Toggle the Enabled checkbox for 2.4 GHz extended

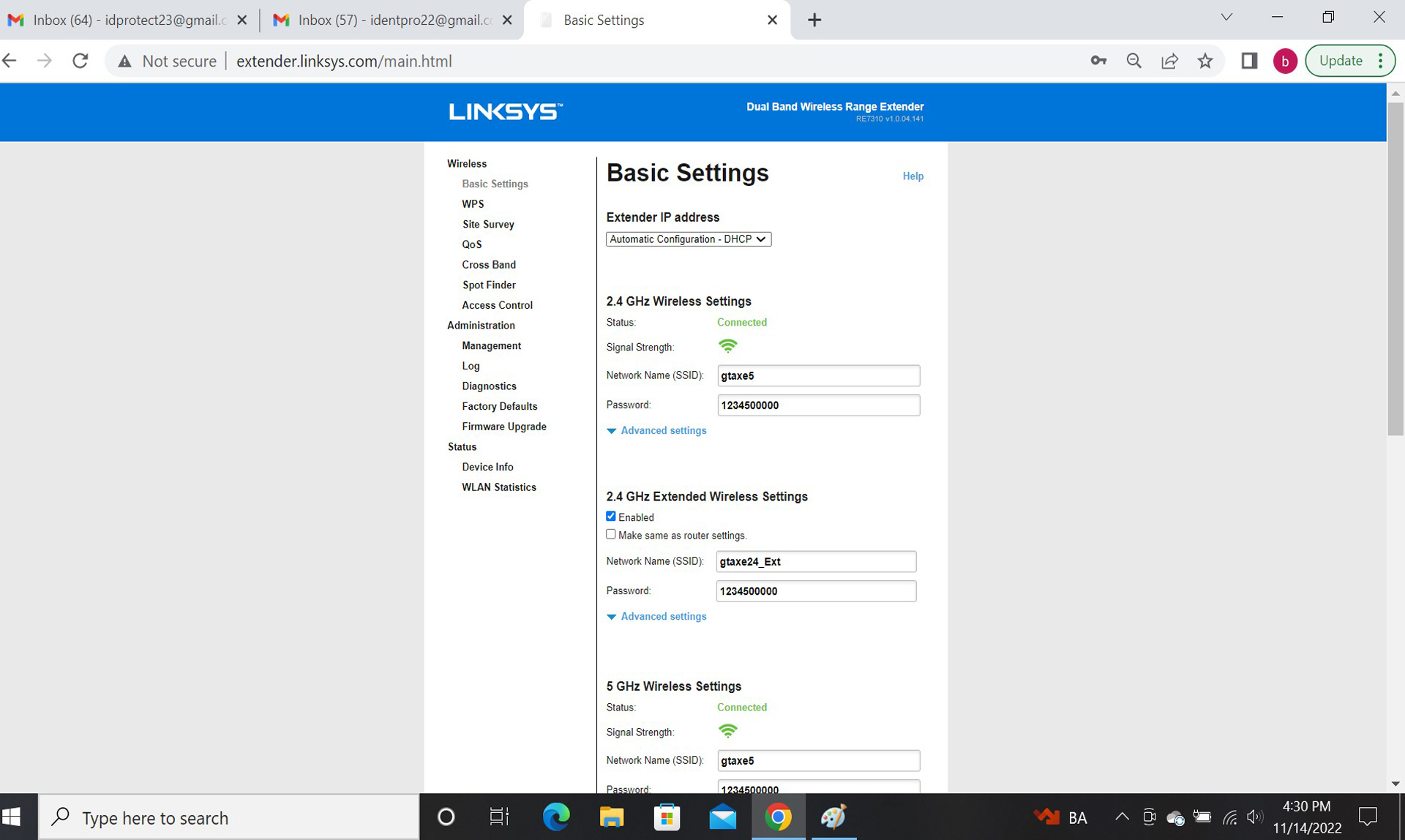611,517
